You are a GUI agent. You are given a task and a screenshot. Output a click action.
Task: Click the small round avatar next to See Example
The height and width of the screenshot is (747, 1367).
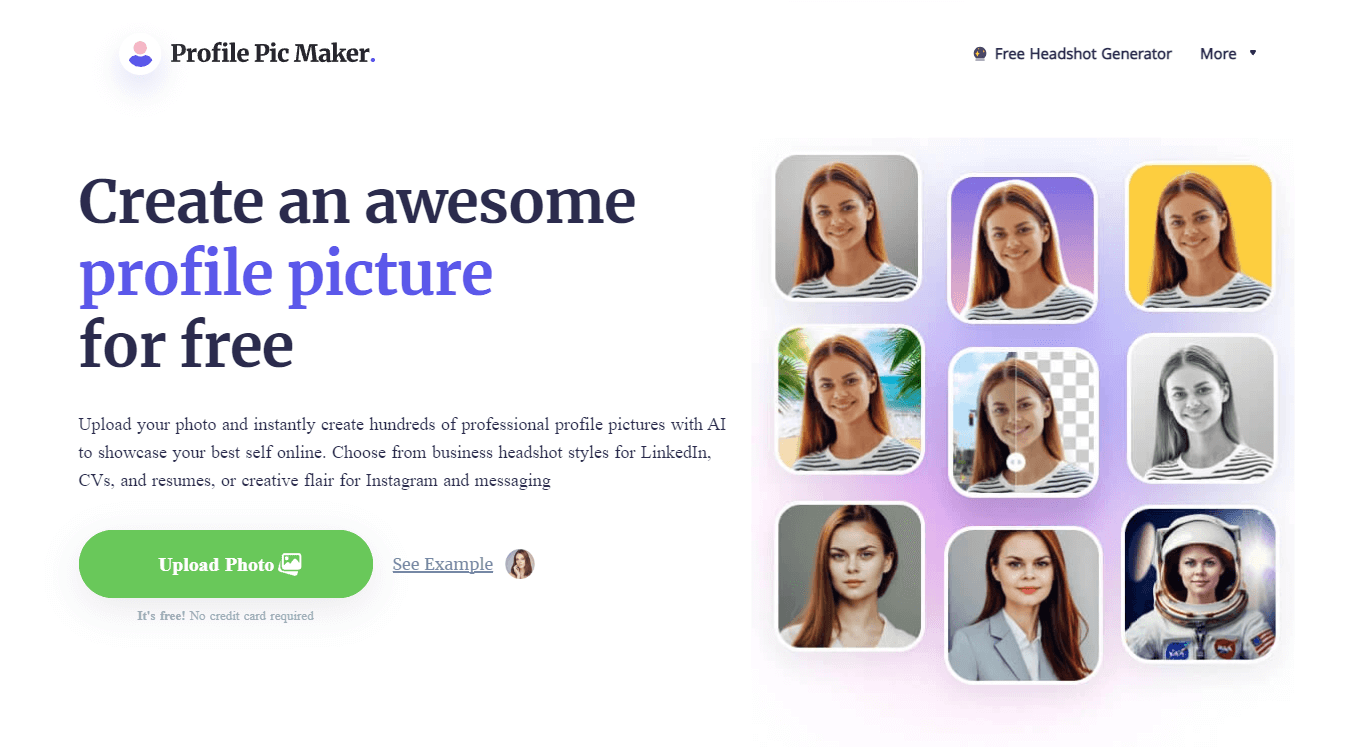pos(520,564)
